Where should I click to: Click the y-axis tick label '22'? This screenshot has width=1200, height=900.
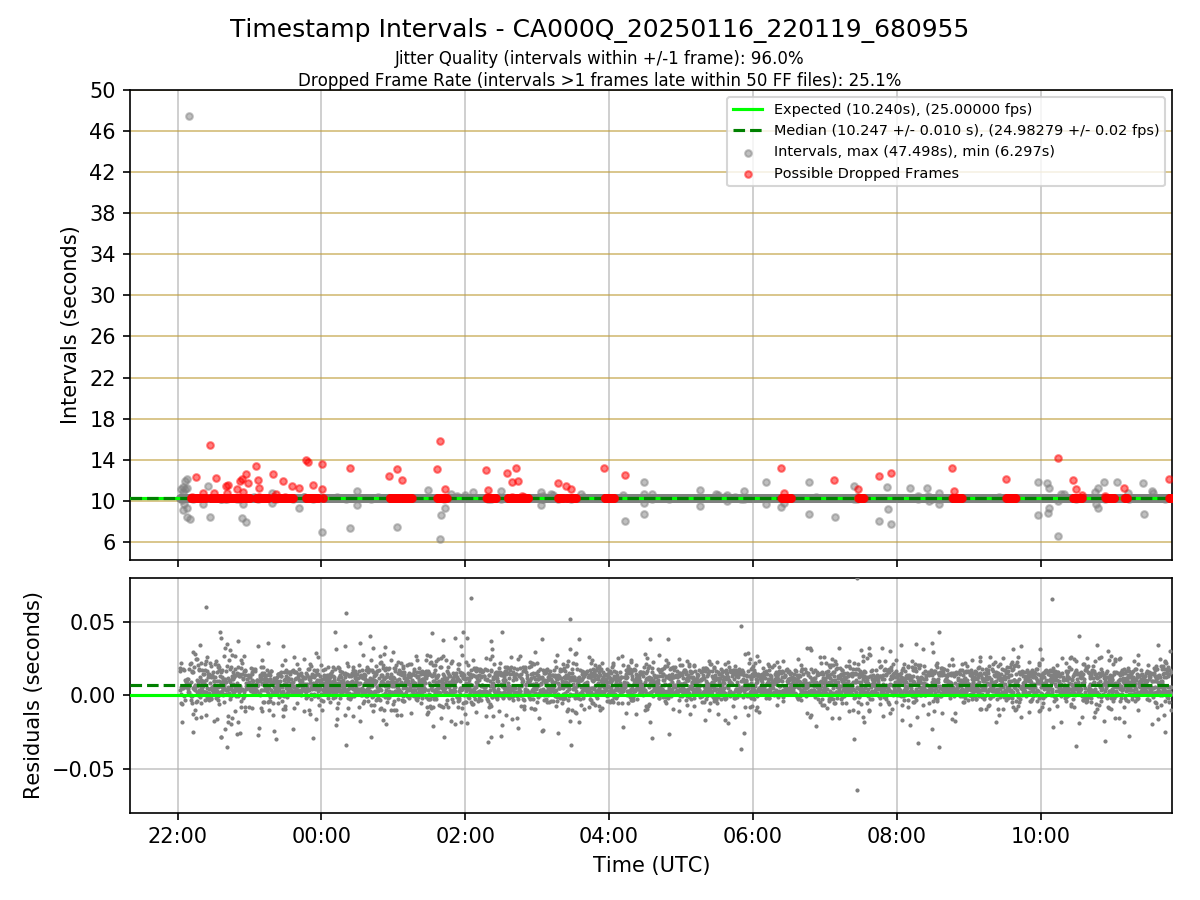click(x=104, y=378)
